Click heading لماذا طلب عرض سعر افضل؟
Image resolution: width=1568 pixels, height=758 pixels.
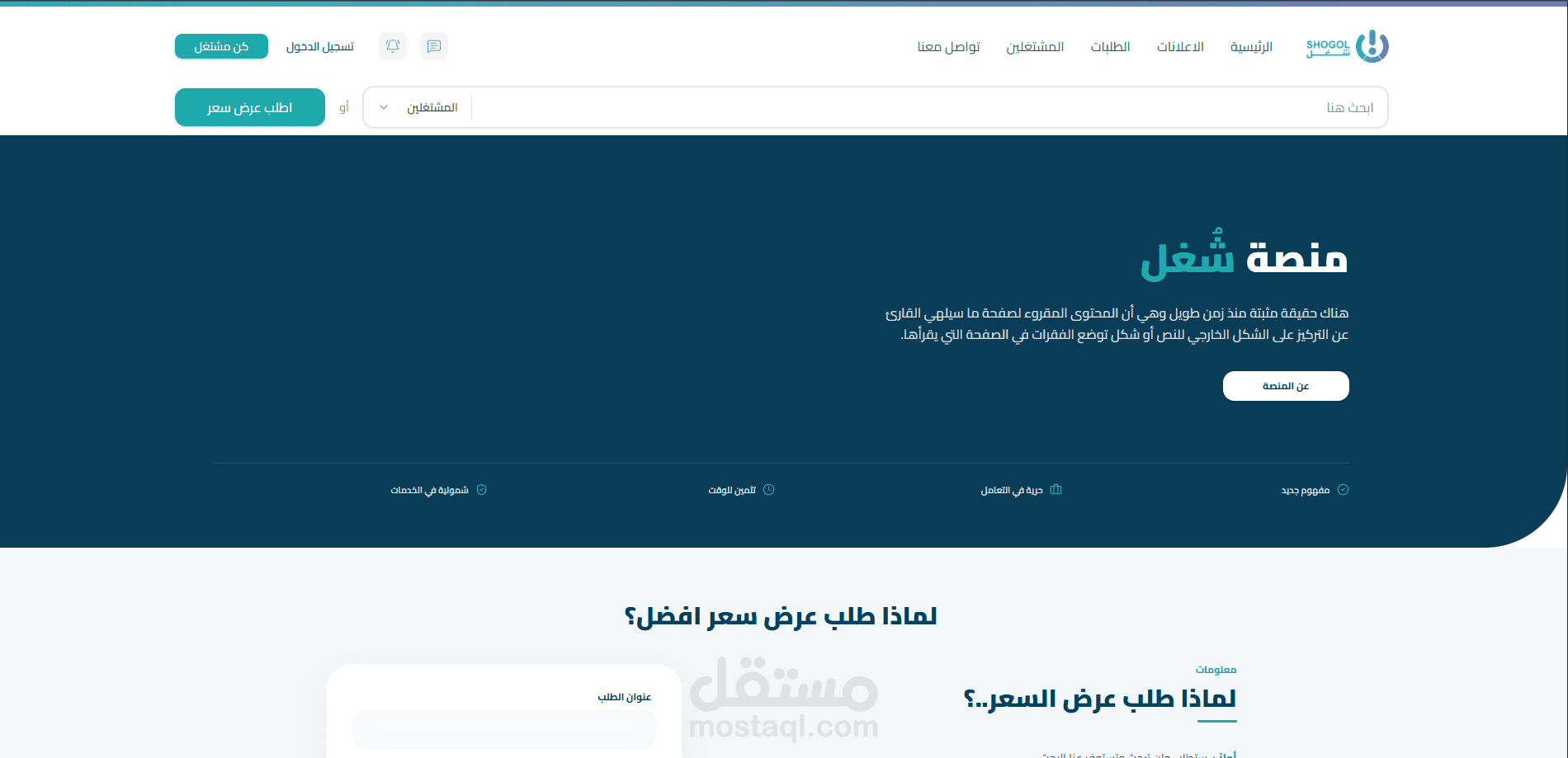pyautogui.click(x=781, y=616)
